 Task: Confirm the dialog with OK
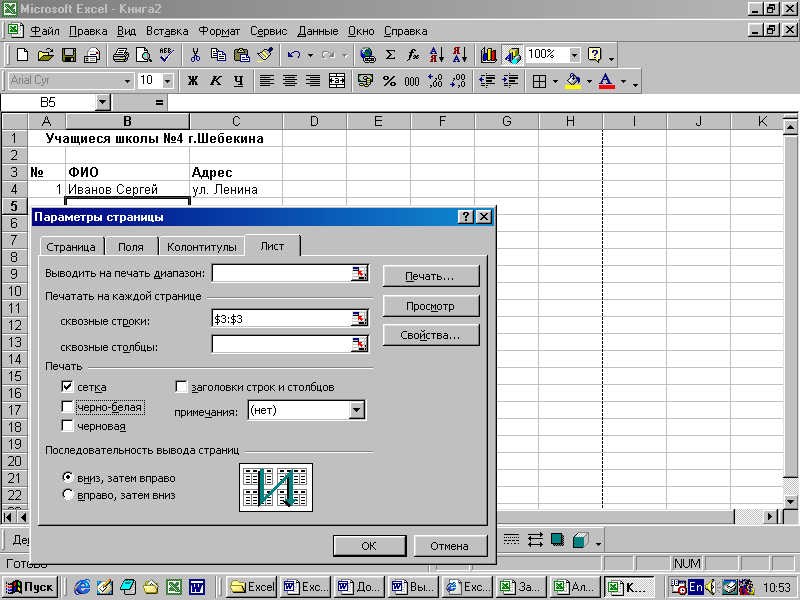[x=369, y=546]
